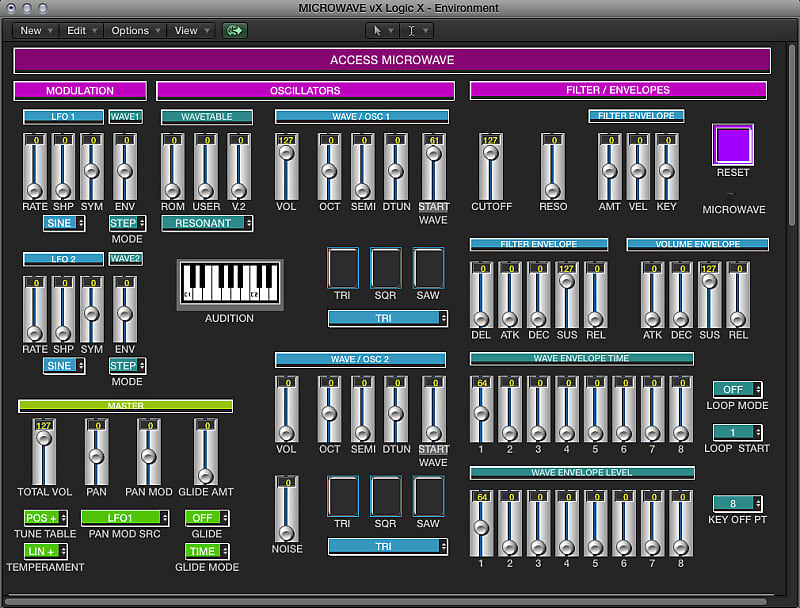Toggle the STEP mode switch under LFO 1

[x=126, y=224]
